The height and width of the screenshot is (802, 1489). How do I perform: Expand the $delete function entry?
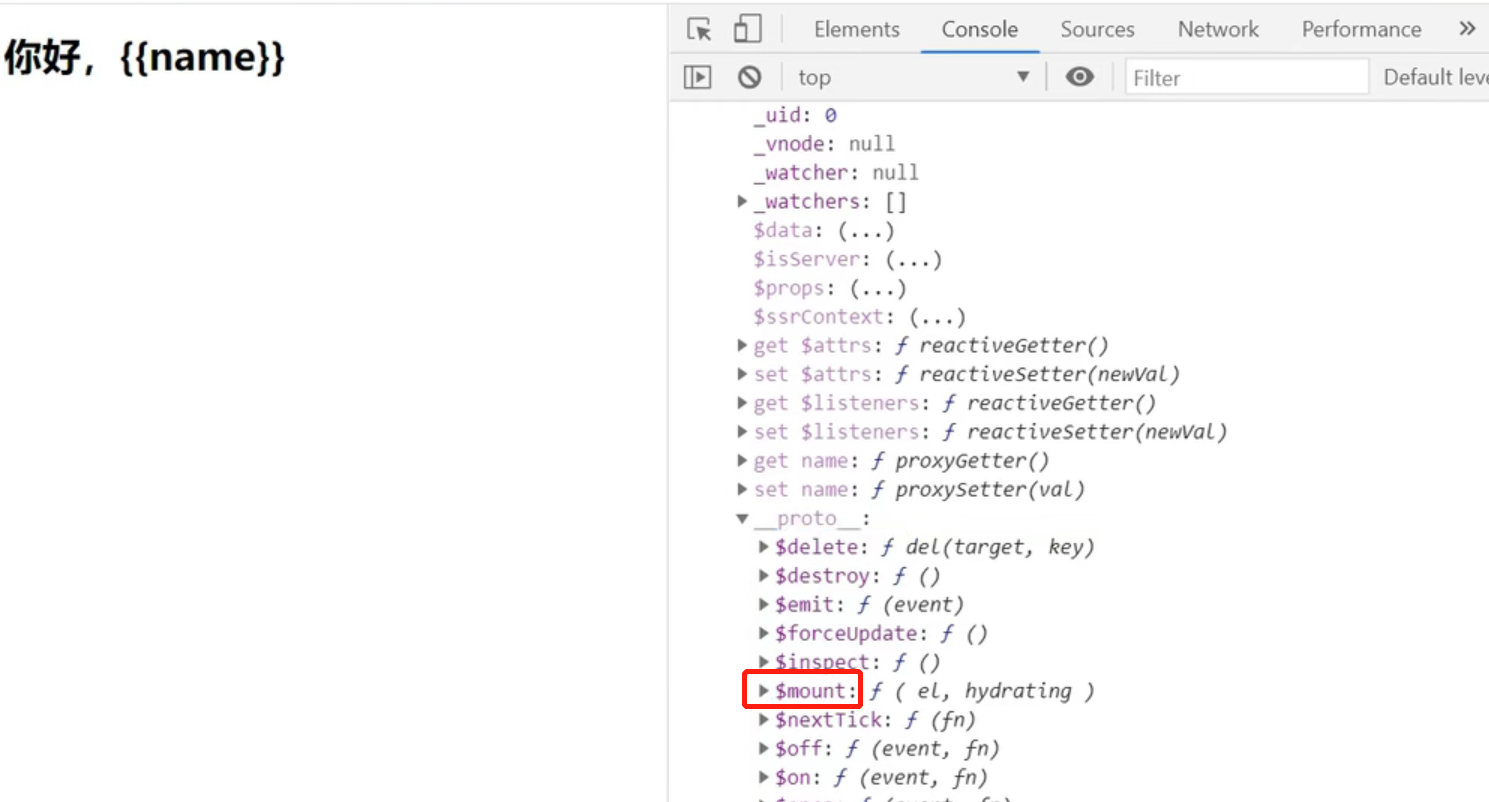tap(765, 547)
